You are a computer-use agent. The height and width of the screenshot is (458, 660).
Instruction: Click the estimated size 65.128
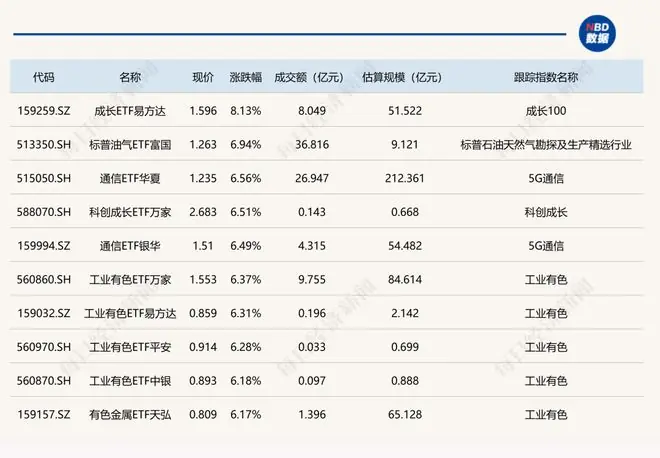[x=405, y=415]
